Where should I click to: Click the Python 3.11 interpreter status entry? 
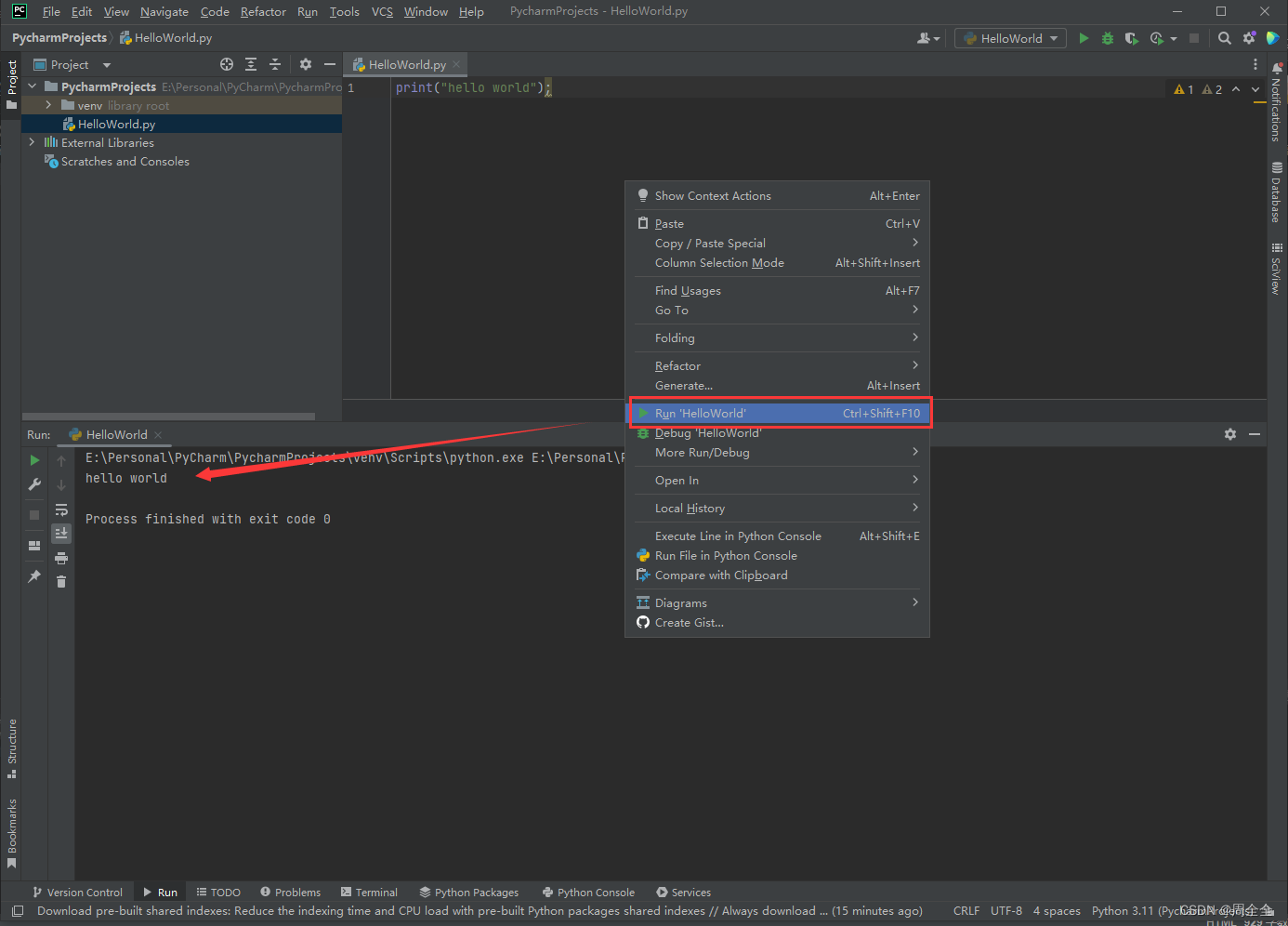pyautogui.click(x=1173, y=910)
